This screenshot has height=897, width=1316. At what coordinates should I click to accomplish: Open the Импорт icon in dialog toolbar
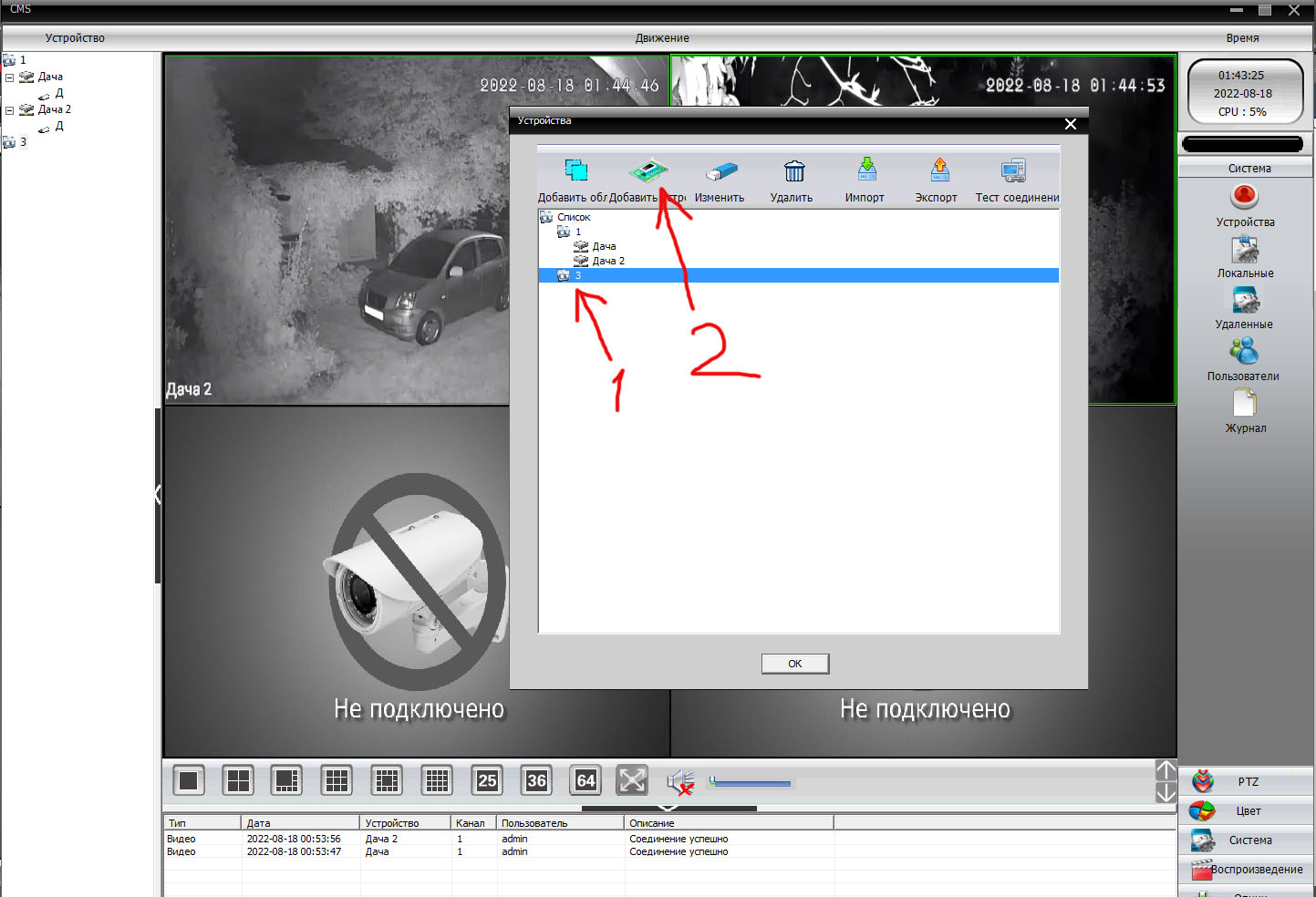click(x=865, y=170)
